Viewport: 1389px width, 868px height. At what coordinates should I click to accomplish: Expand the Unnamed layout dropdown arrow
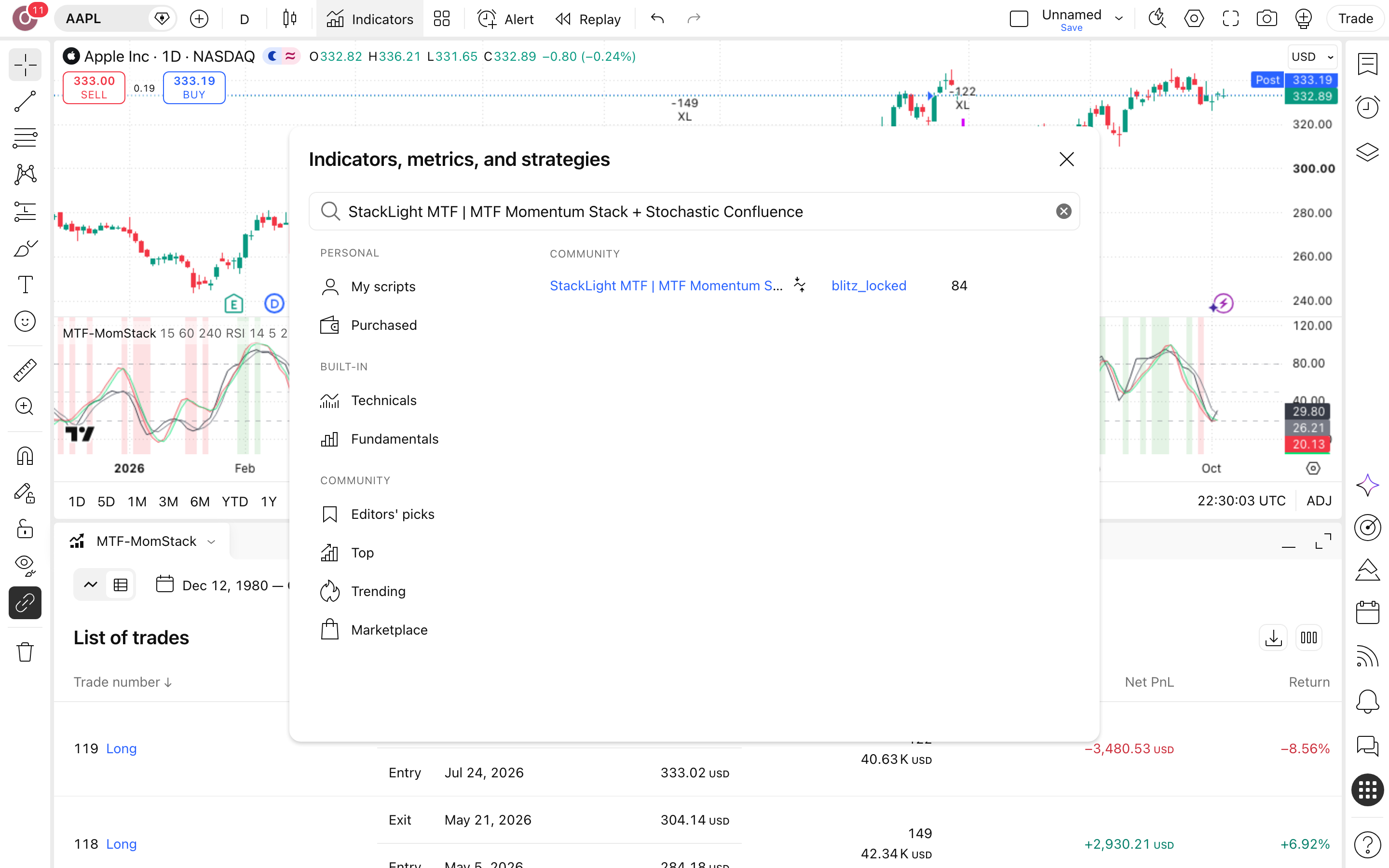(1118, 19)
